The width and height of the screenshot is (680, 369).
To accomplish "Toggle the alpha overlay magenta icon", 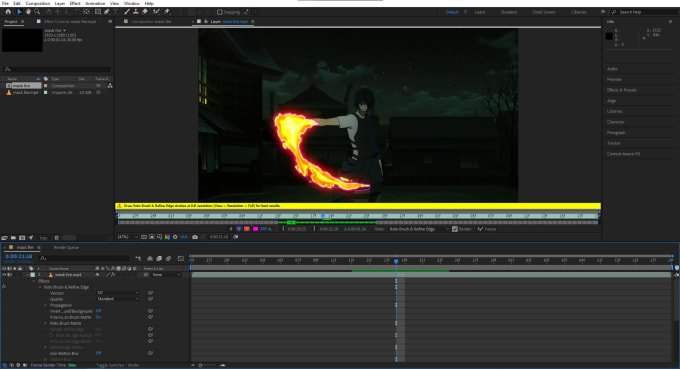I will 255,229.
